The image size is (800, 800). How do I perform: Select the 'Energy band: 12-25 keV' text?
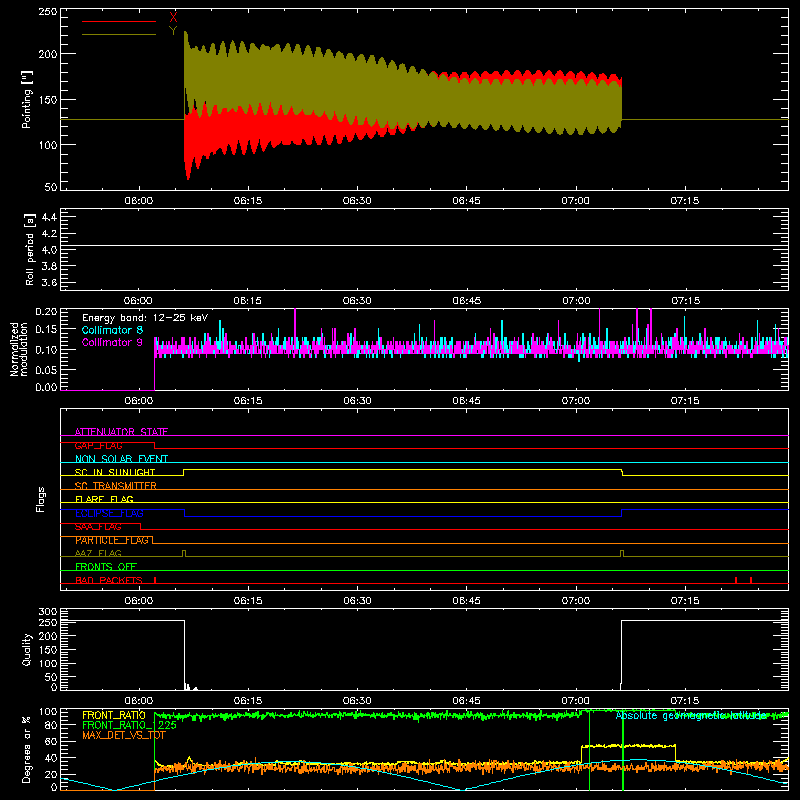pos(145,318)
